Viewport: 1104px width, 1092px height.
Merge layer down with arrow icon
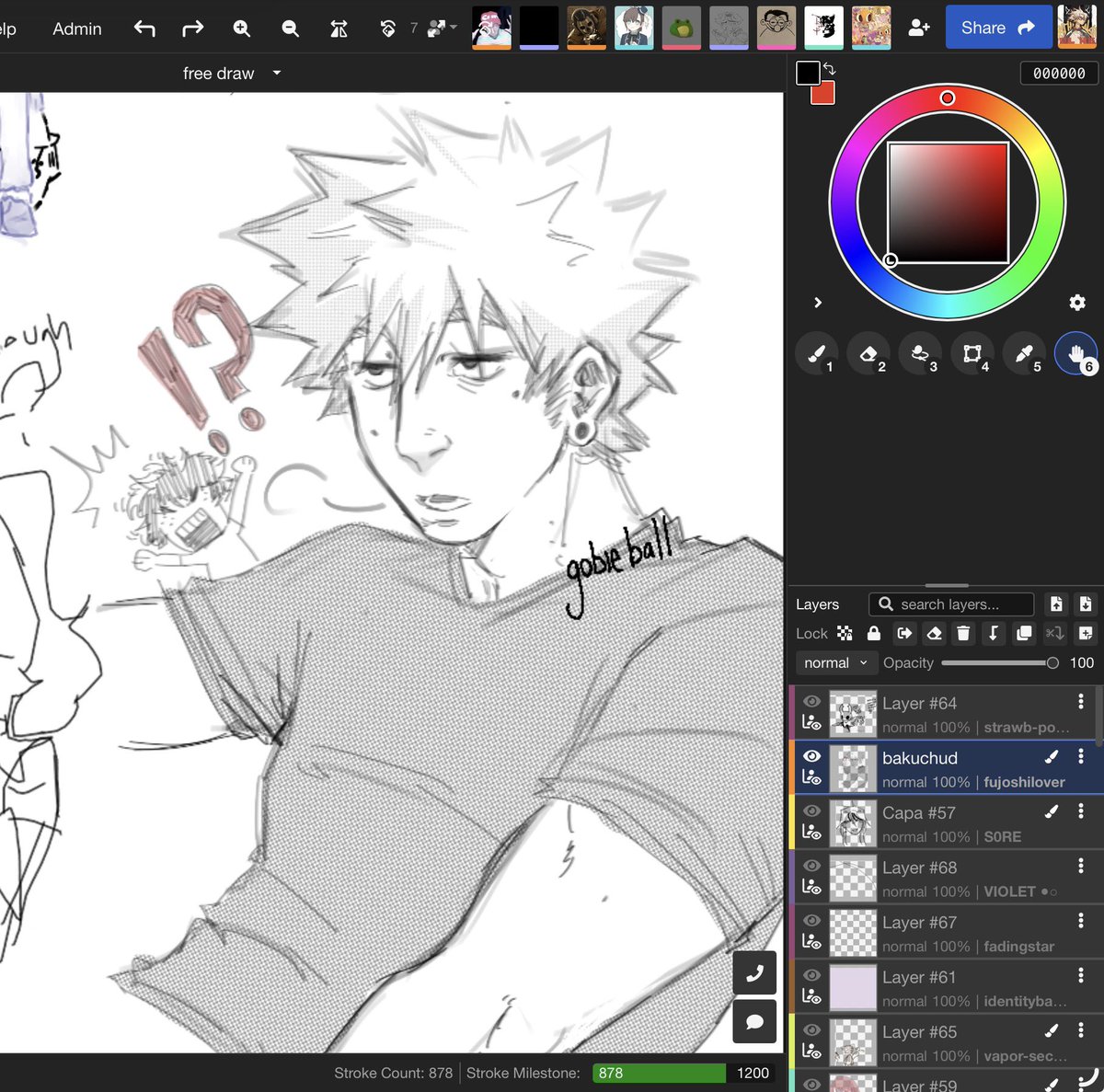coord(994,633)
